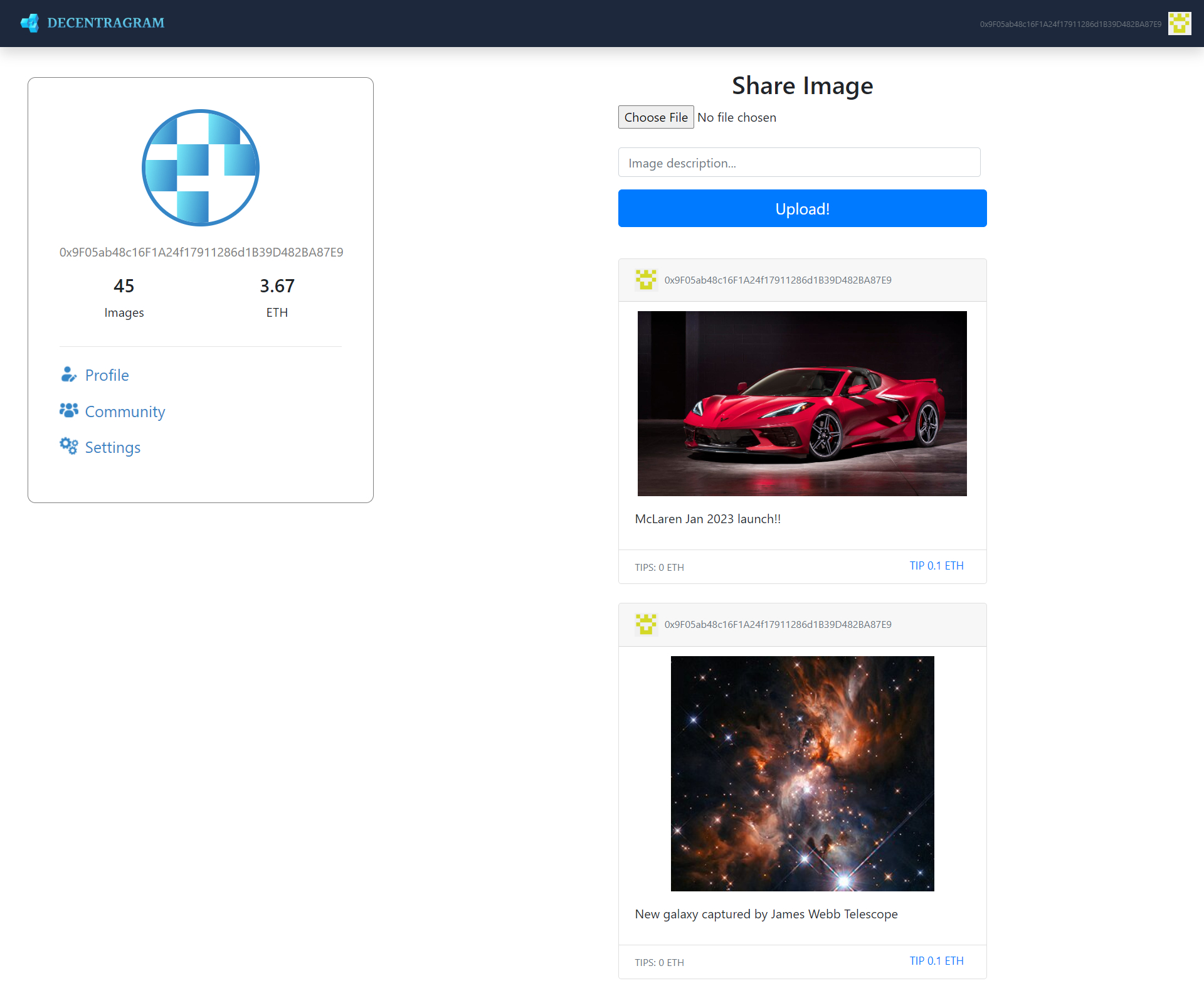The image size is (1204, 998).
Task: Click TIP 0.1 ETH on the galaxy post
Action: point(936,960)
